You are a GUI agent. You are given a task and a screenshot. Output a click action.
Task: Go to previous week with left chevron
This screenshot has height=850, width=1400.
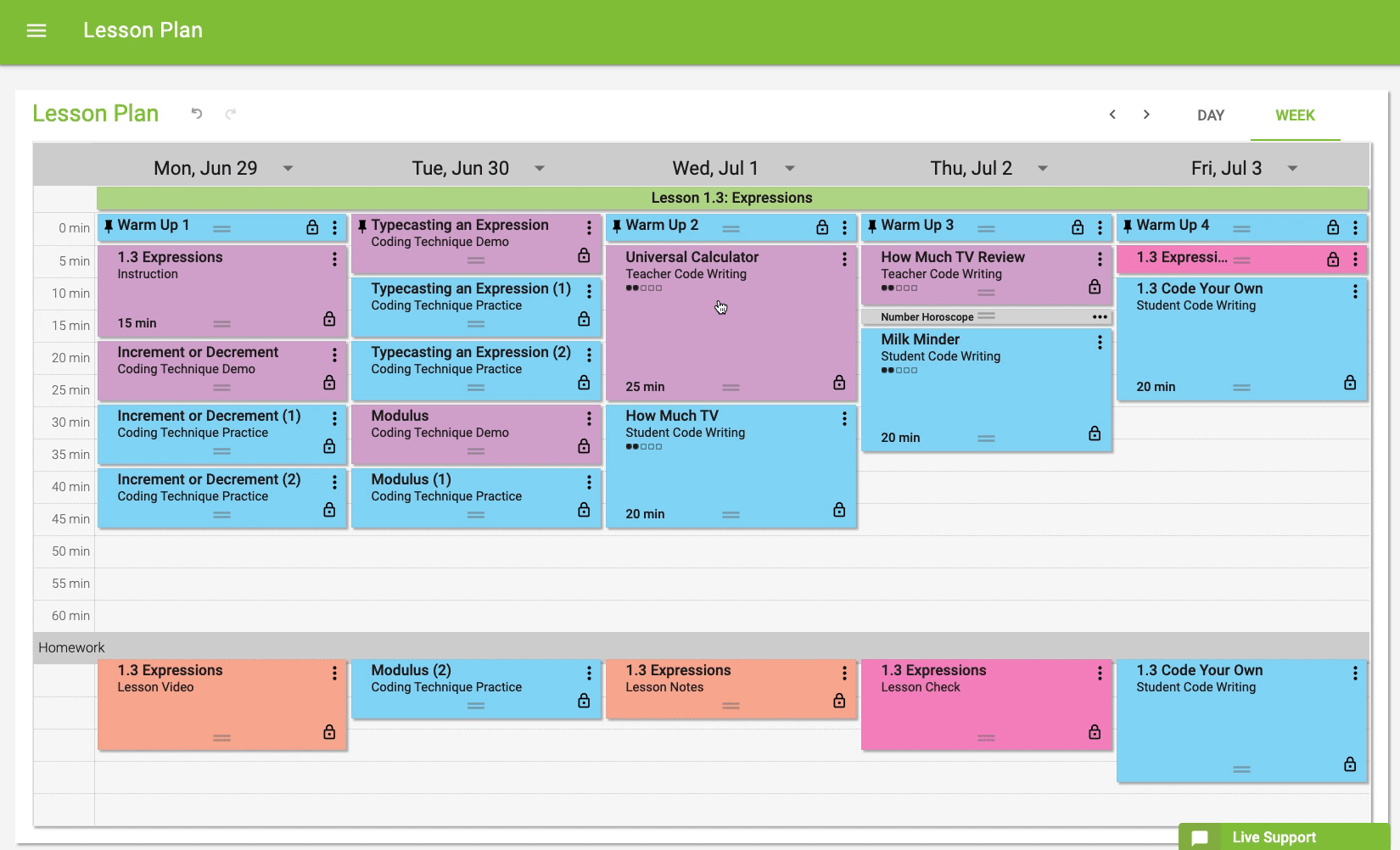[x=1112, y=115]
